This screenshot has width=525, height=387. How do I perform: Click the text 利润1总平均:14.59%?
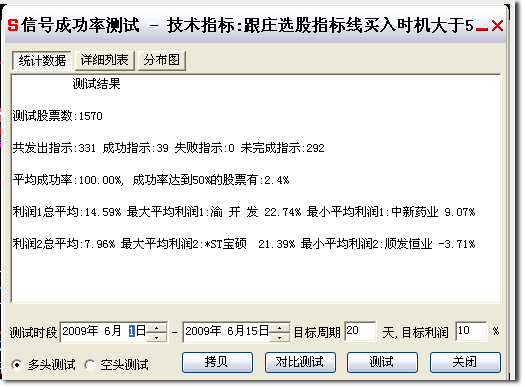coord(67,212)
